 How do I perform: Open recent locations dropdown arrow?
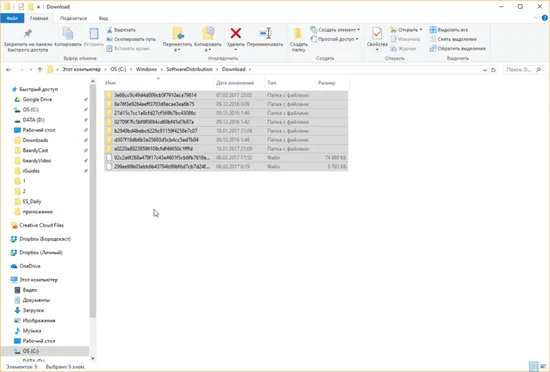[x=31, y=70]
